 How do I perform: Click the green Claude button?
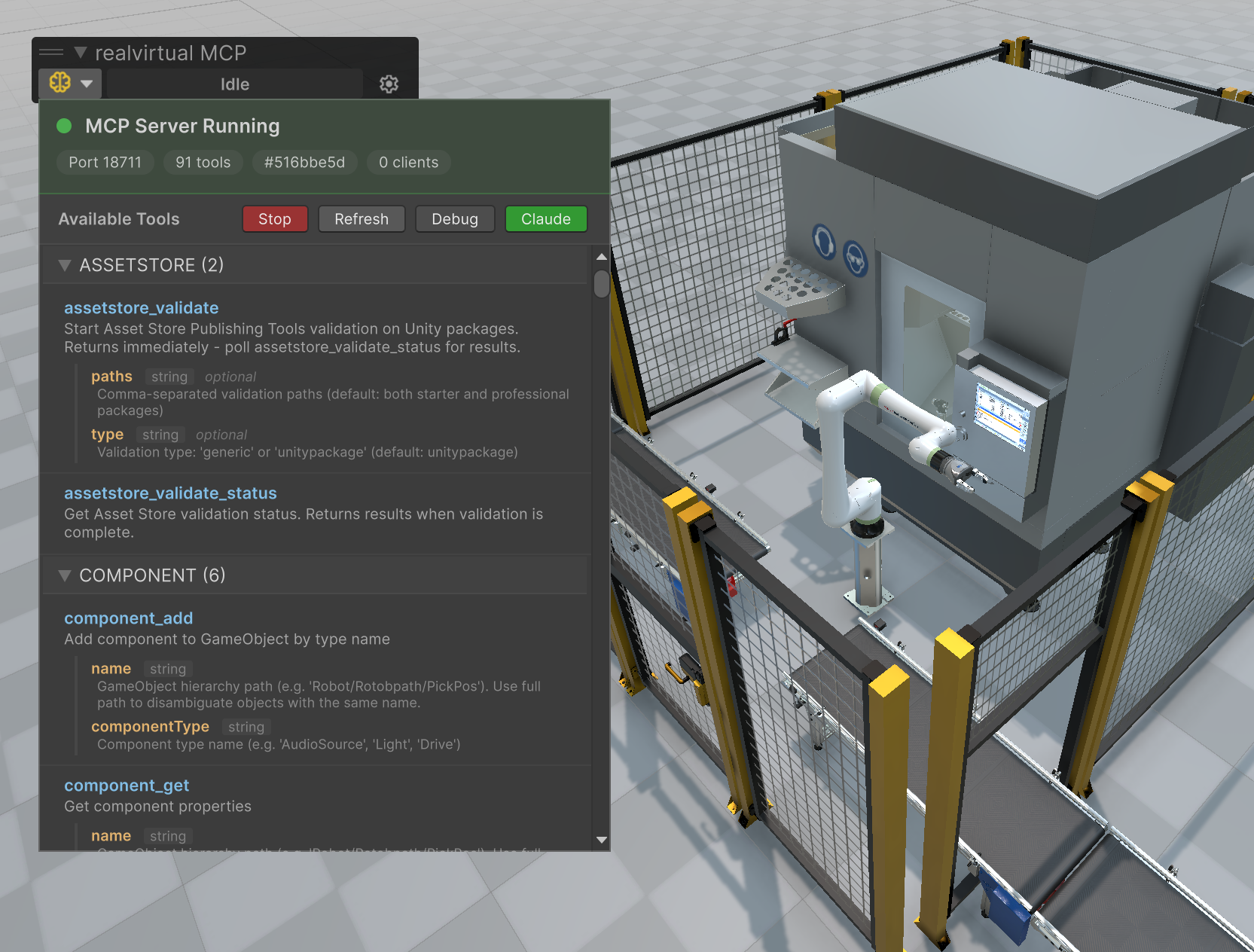(x=545, y=219)
